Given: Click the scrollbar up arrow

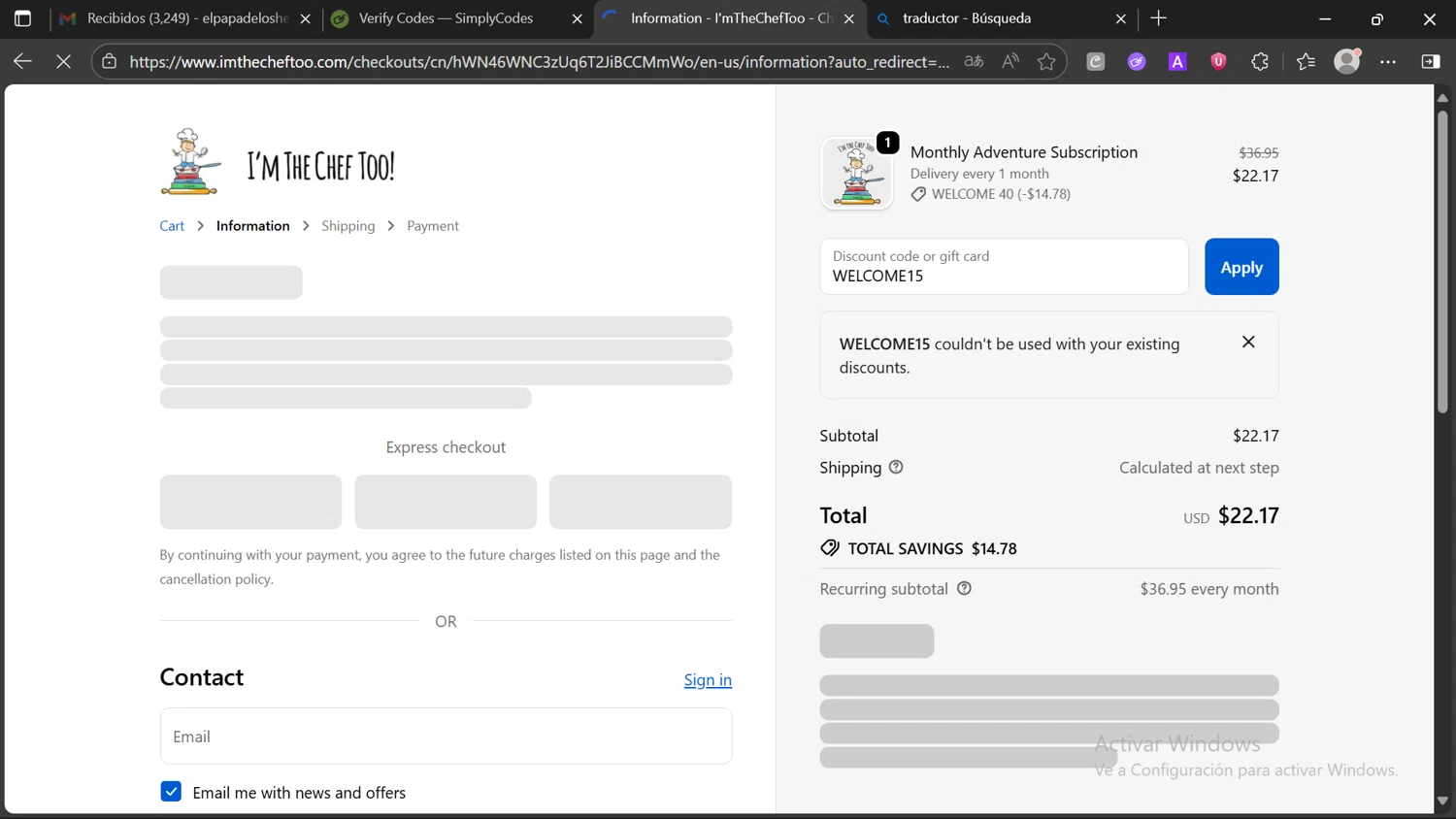Looking at the screenshot, I should (1442, 97).
